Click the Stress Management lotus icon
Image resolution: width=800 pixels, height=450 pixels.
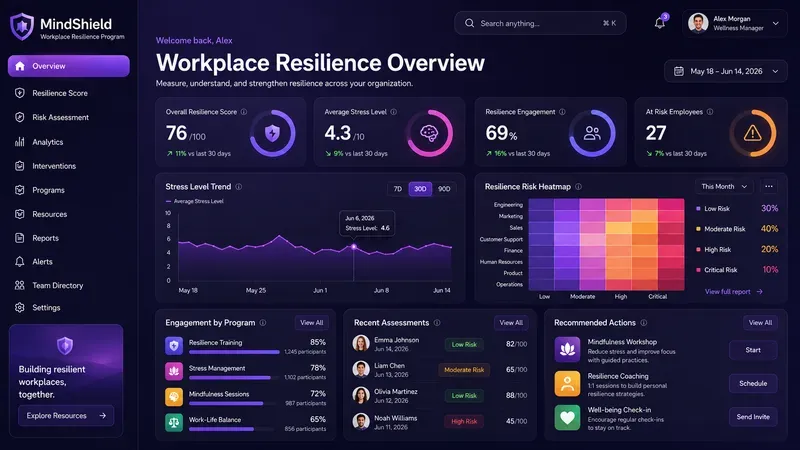174,371
